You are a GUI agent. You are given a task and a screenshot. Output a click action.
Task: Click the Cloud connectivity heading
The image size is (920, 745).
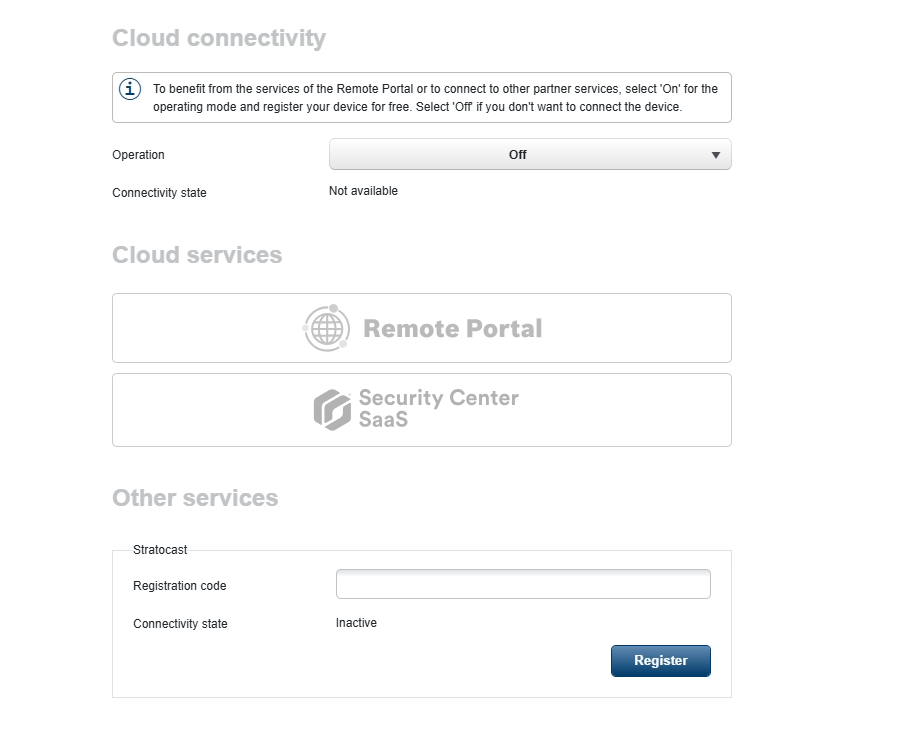(x=219, y=38)
